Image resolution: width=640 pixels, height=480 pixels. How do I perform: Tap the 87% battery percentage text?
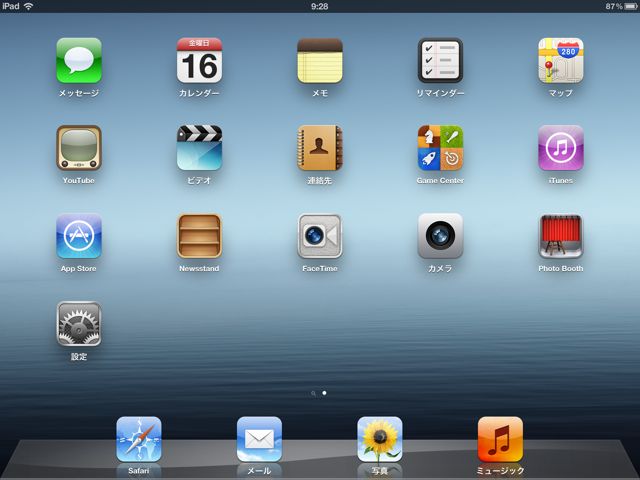pyautogui.click(x=614, y=6)
